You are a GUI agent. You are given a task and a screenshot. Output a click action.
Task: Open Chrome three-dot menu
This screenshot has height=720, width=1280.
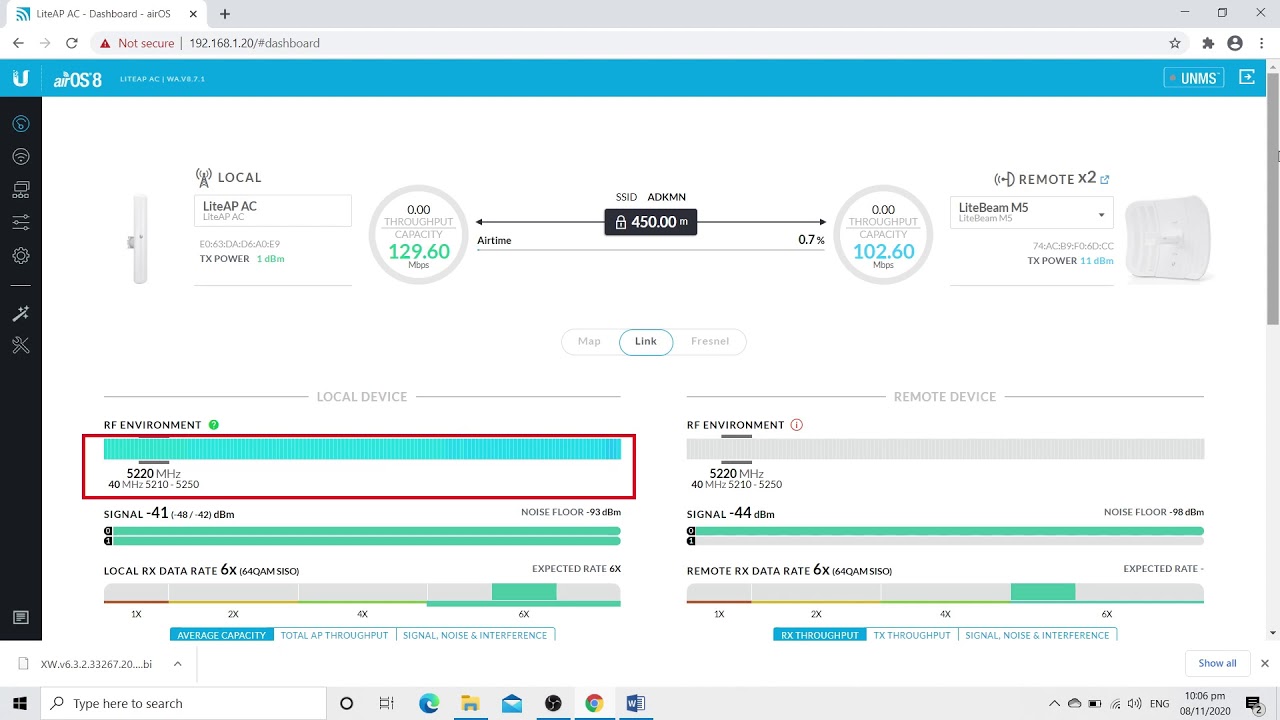(1261, 43)
